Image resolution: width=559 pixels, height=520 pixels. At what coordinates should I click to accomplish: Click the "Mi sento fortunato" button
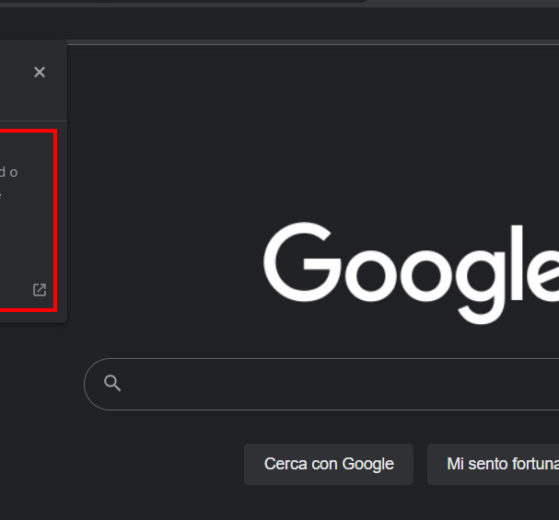point(493,464)
